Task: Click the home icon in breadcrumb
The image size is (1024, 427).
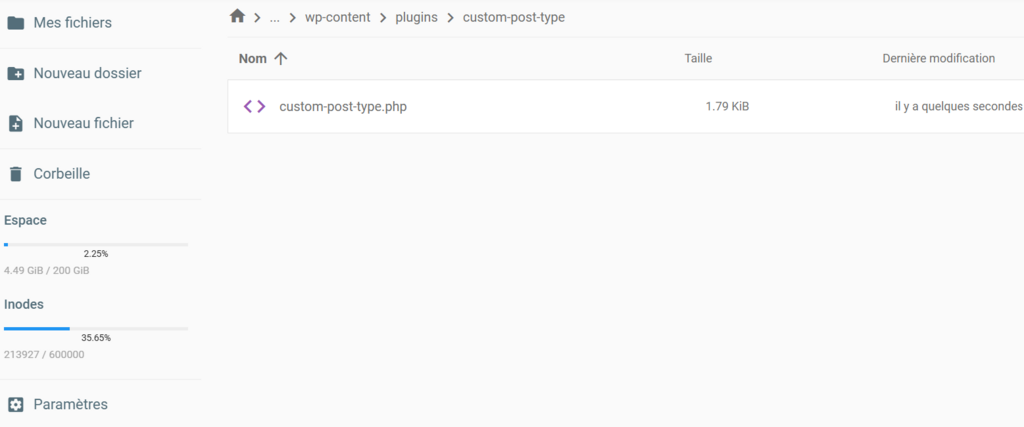Action: [237, 16]
